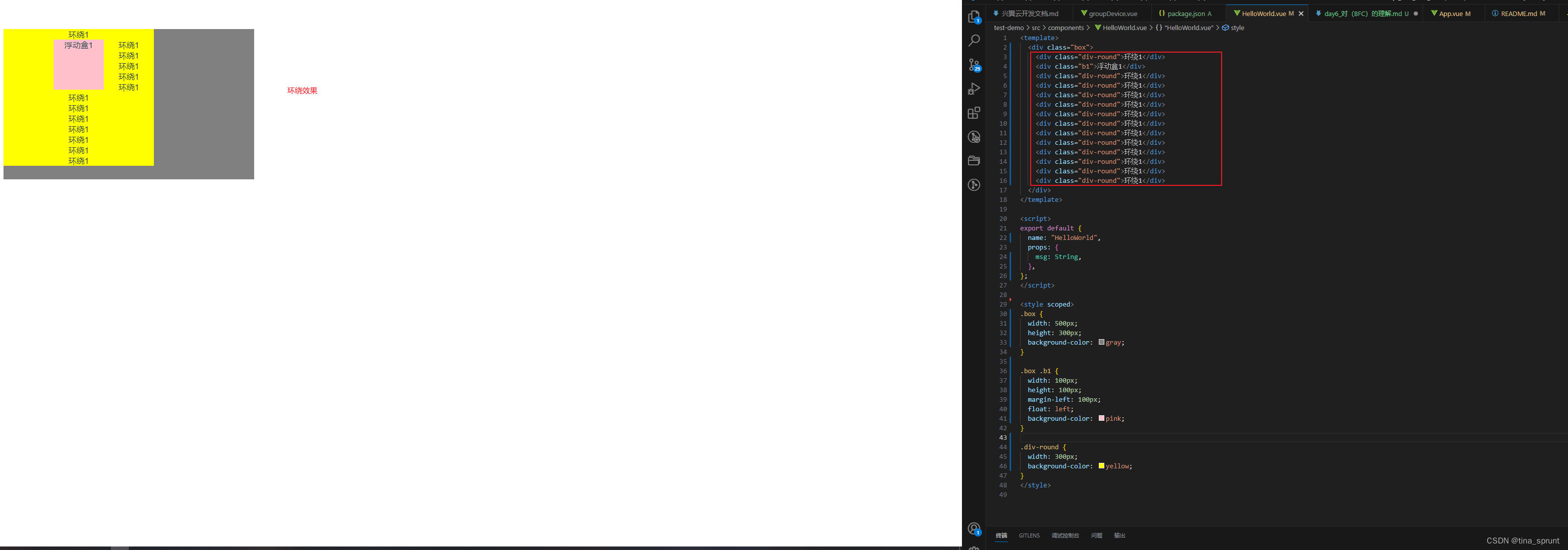Open the project folders icon in sidebar
Image resolution: width=1568 pixels, height=550 pixels.
tap(974, 161)
